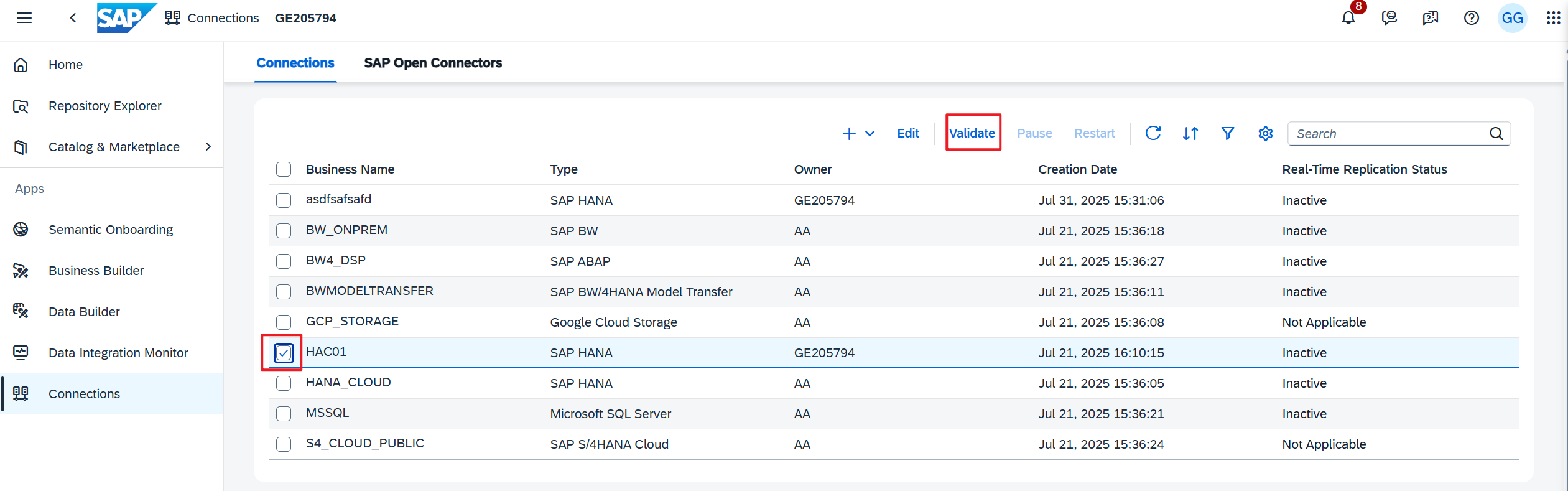Check the MSSQL row checkbox
The height and width of the screenshot is (491, 1568).
284,414
